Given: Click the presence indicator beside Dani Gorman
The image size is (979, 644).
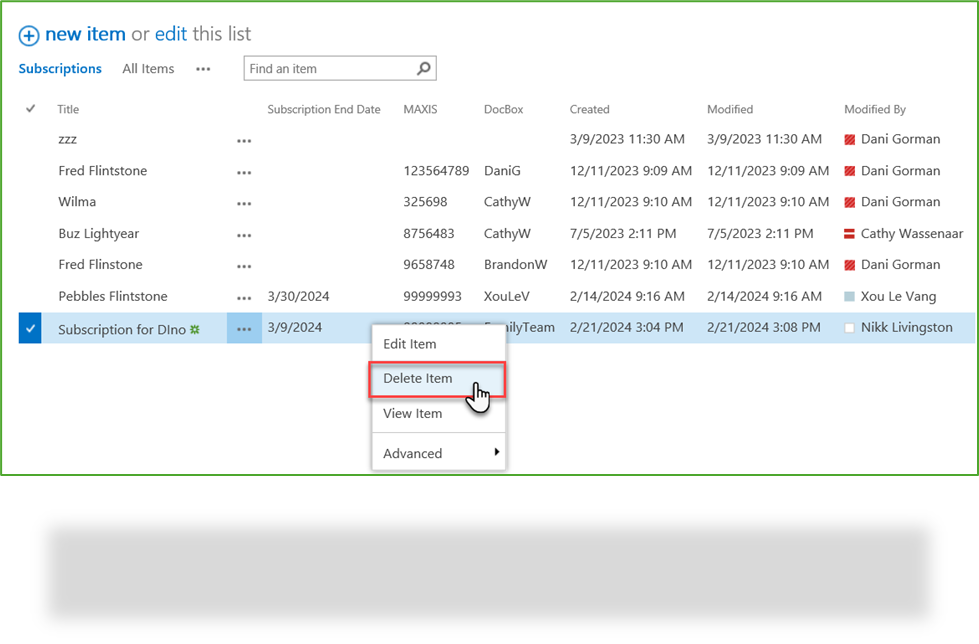Looking at the screenshot, I should point(848,139).
